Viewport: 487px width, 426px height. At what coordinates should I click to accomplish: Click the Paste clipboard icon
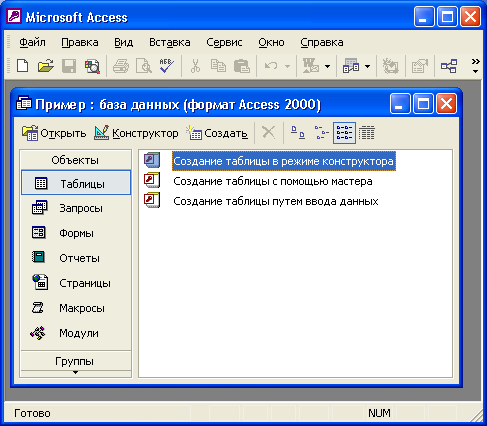click(242, 66)
